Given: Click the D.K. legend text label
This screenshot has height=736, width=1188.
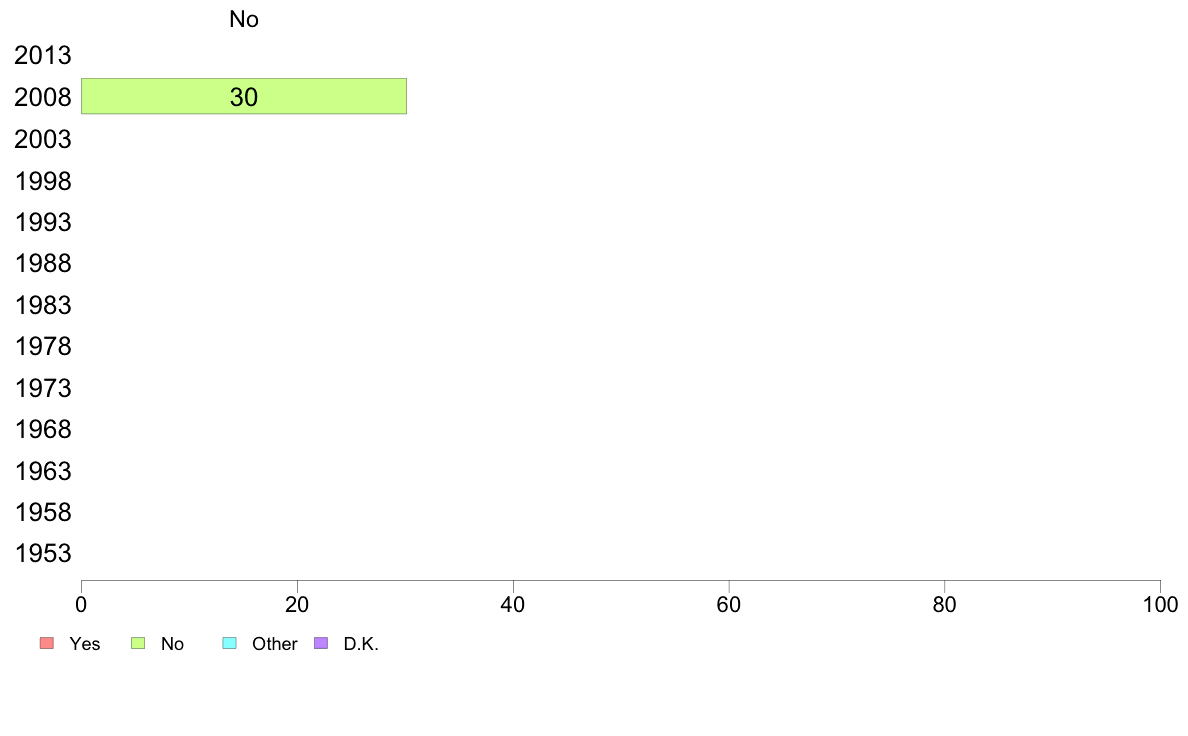Looking at the screenshot, I should point(361,644).
